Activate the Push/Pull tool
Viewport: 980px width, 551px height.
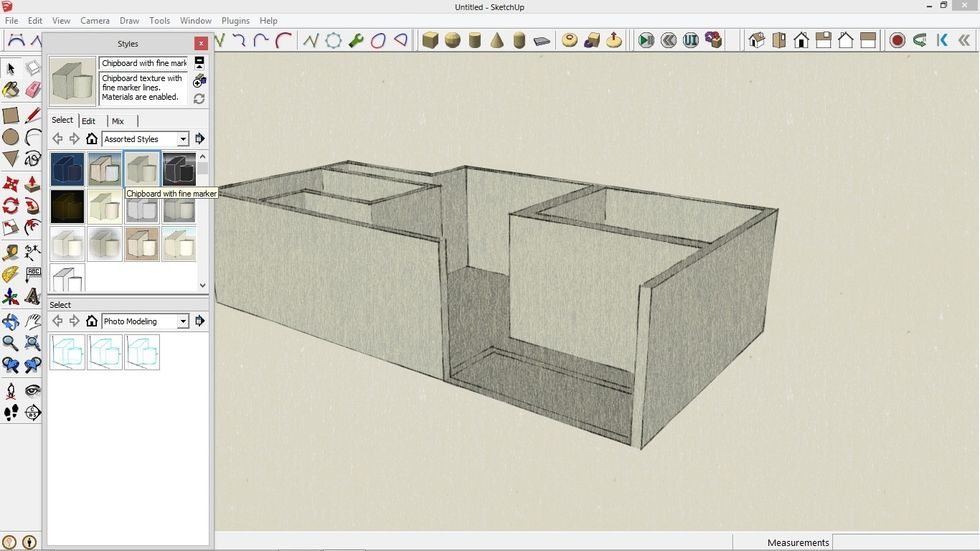pyautogui.click(x=33, y=184)
